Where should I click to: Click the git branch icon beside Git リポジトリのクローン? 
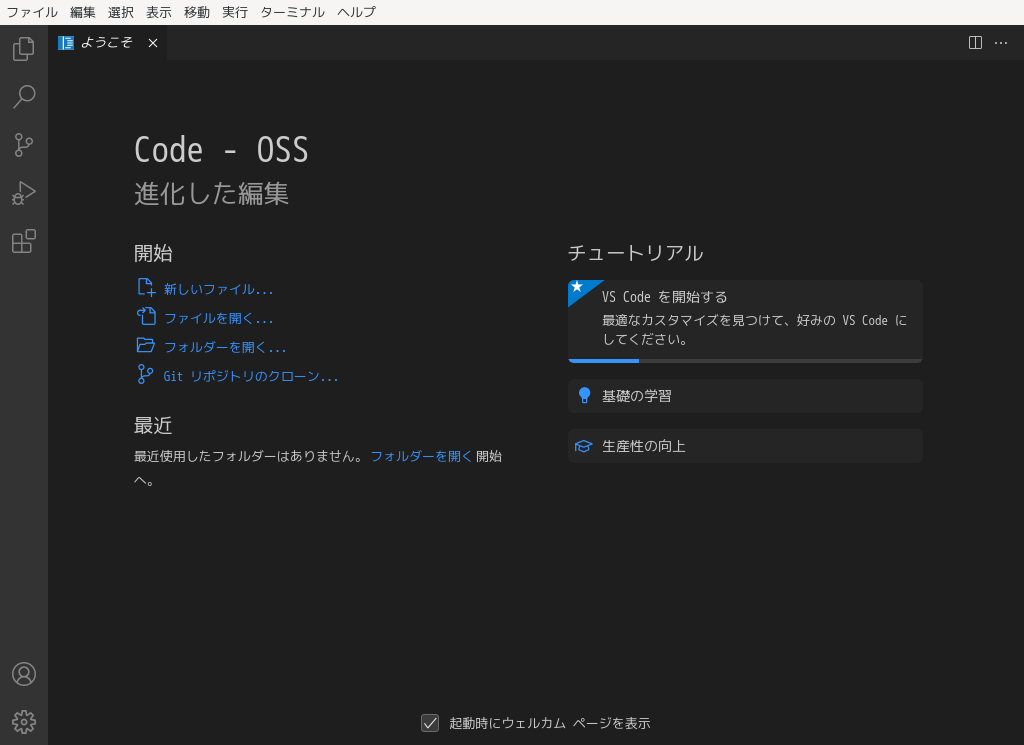145,374
